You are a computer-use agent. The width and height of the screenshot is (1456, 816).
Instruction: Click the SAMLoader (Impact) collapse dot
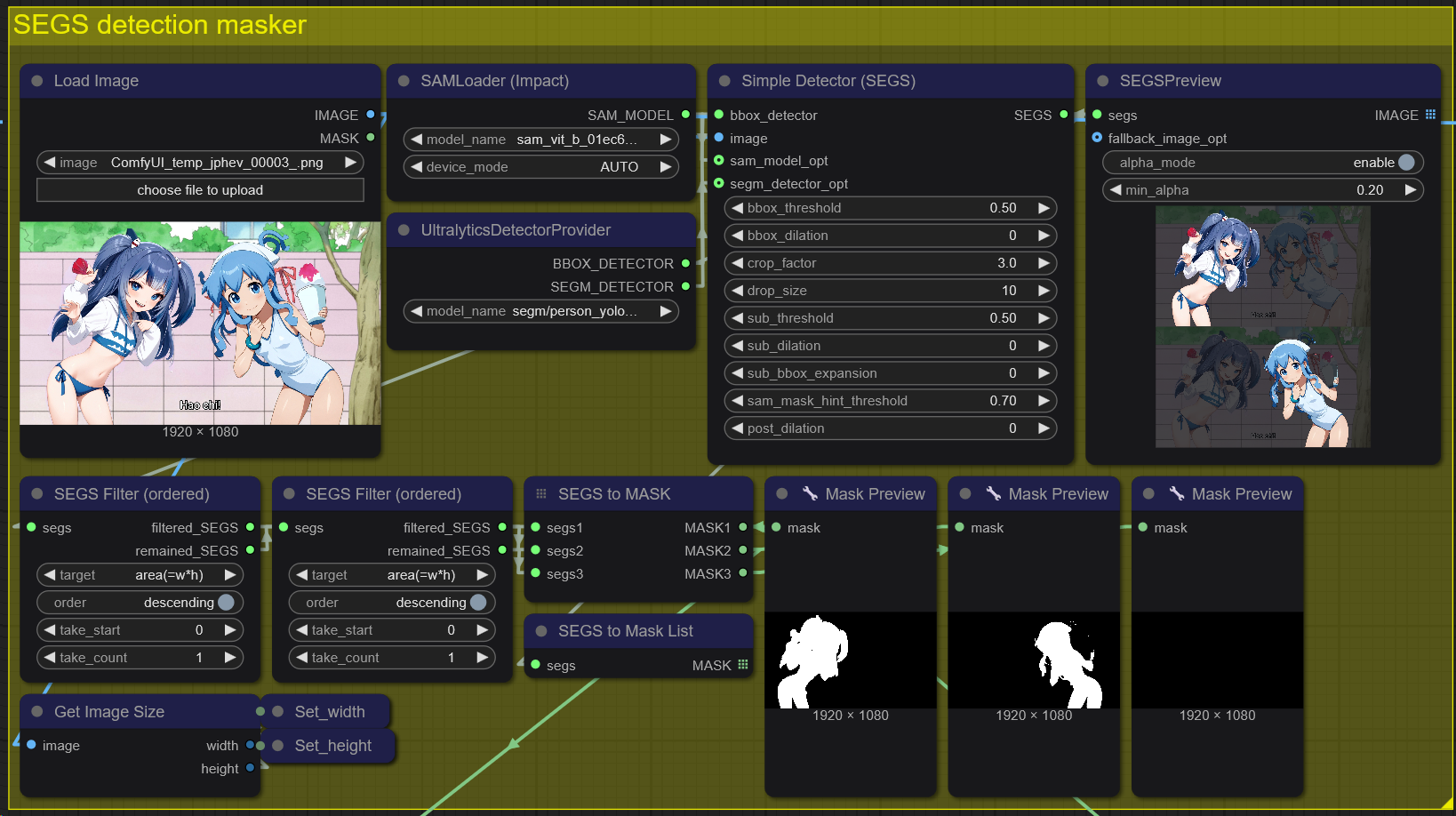pos(404,81)
